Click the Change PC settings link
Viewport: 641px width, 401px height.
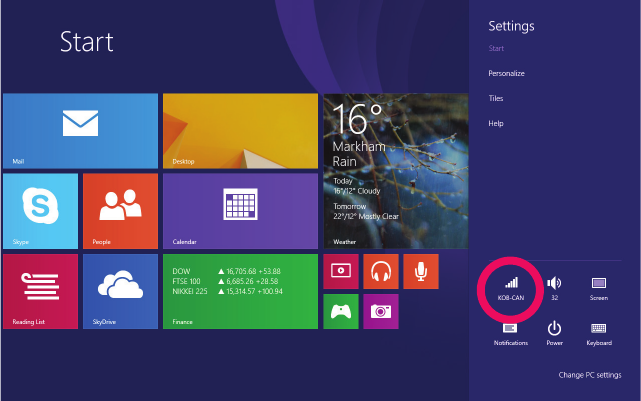[x=590, y=375]
